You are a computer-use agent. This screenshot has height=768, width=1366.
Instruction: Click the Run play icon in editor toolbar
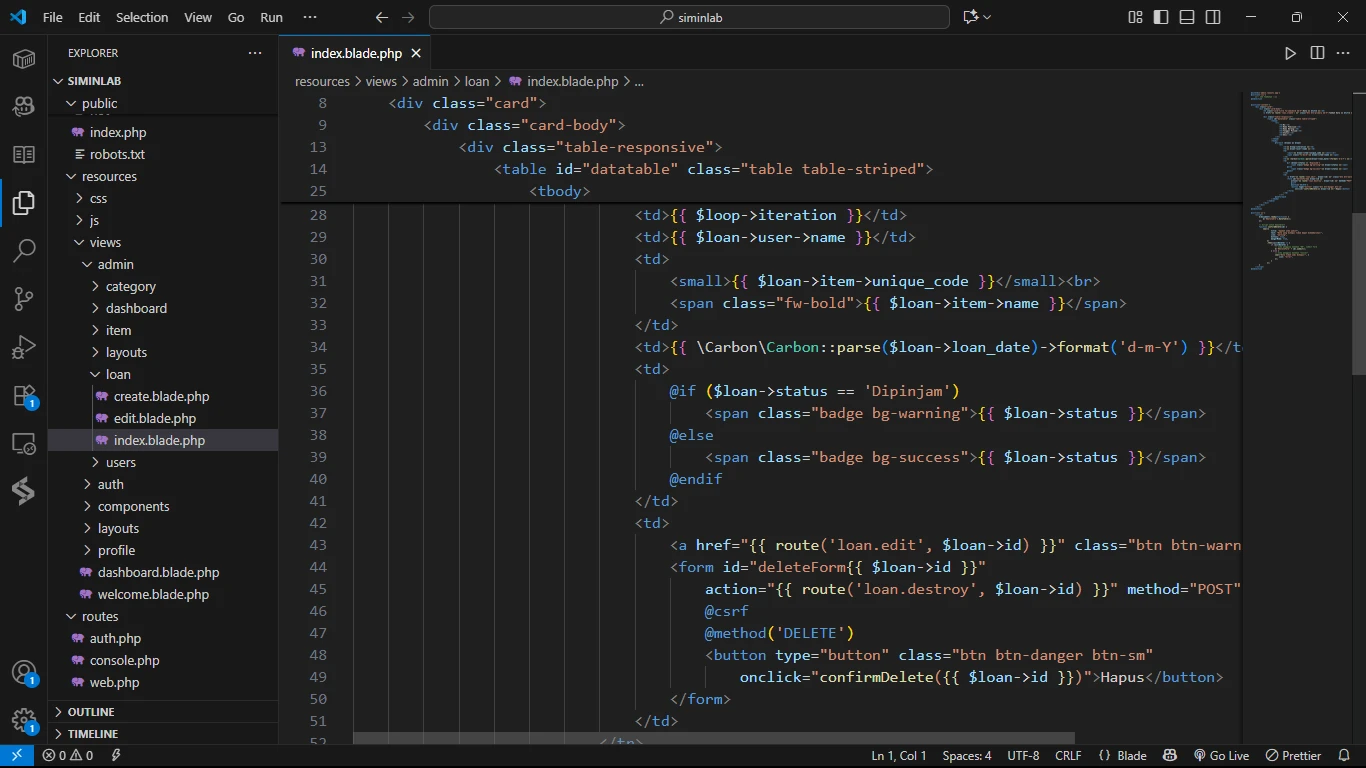[x=1290, y=53]
